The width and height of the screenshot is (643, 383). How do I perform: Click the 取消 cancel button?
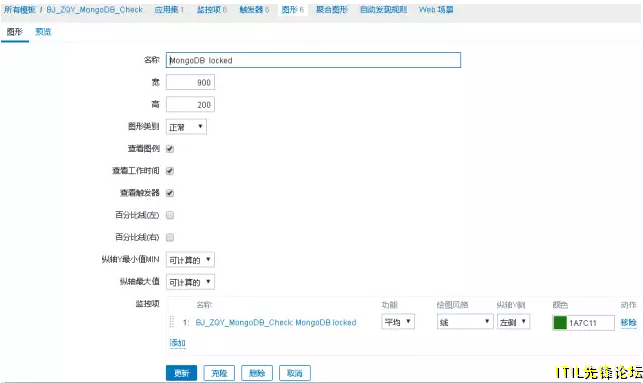(295, 373)
